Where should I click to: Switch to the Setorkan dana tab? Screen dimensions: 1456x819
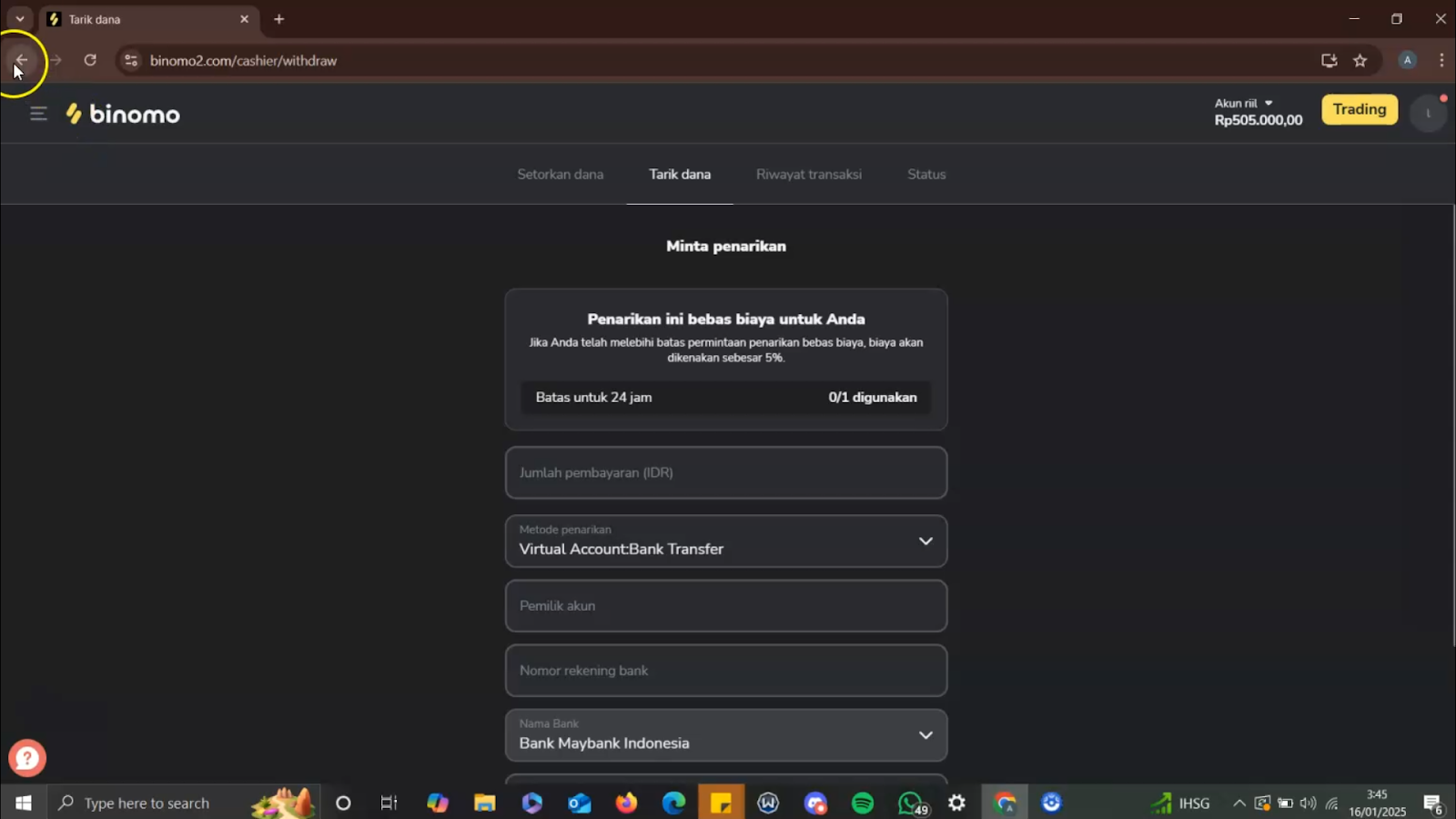(560, 174)
